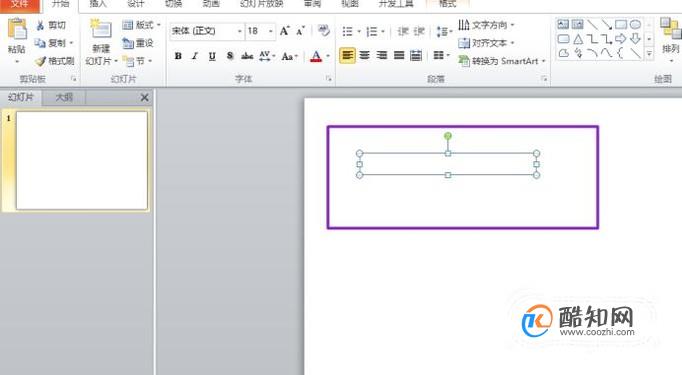682x375 pixels.
Task: Create a new slide with 新建幻灯片
Action: click(101, 43)
